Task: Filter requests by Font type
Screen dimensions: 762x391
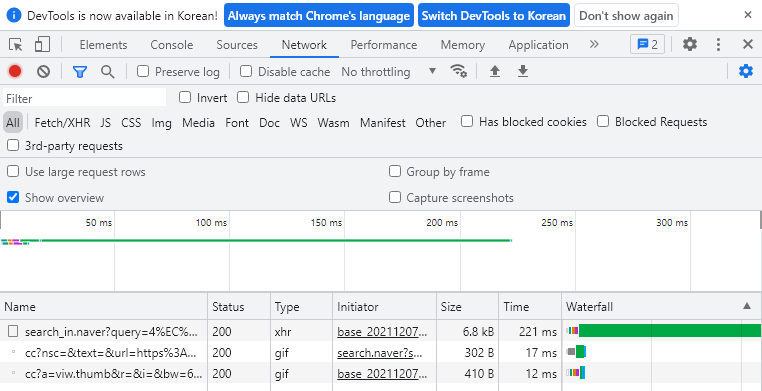Action: pos(237,122)
